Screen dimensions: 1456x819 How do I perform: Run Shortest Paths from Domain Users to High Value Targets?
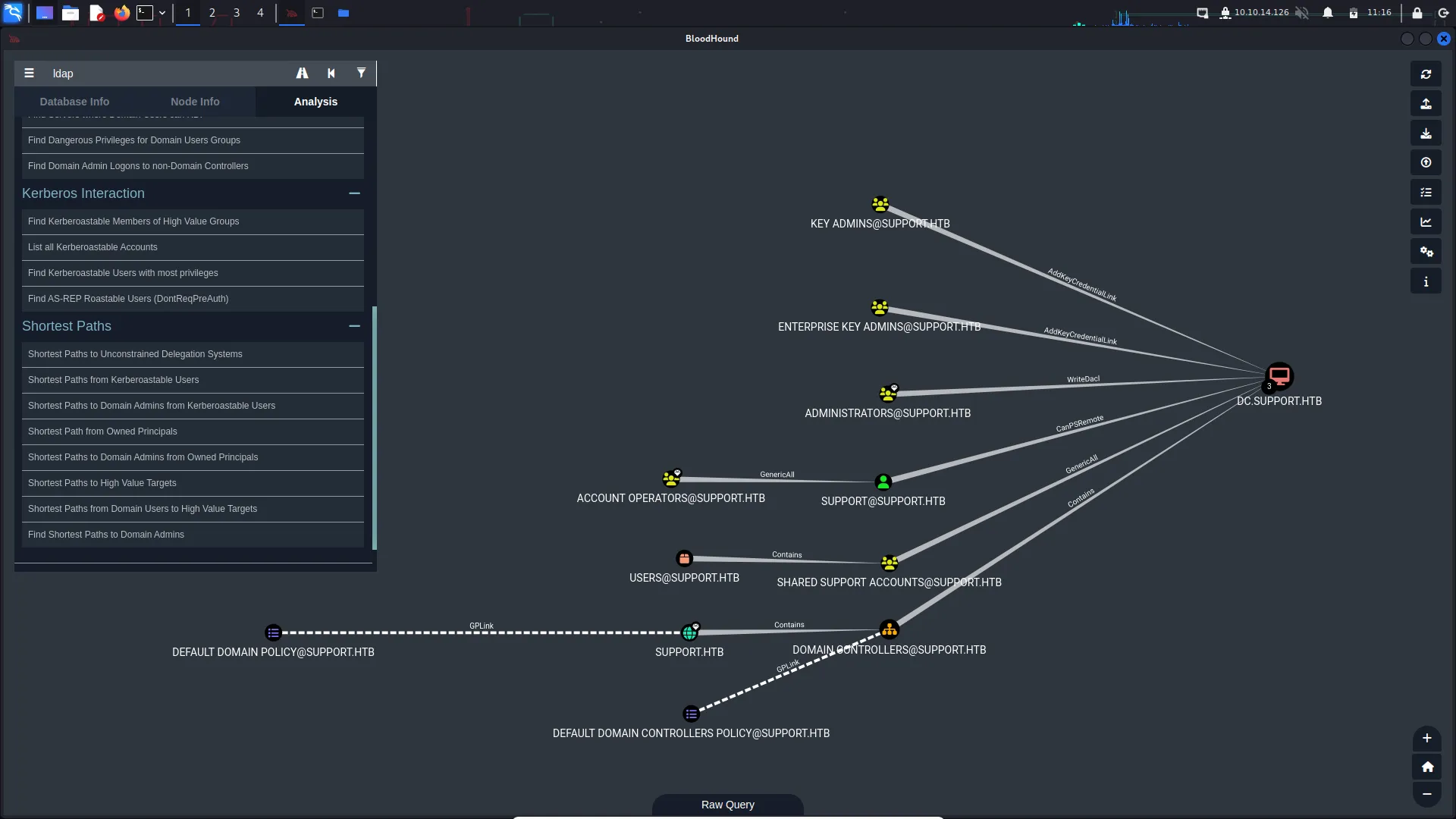point(193,509)
